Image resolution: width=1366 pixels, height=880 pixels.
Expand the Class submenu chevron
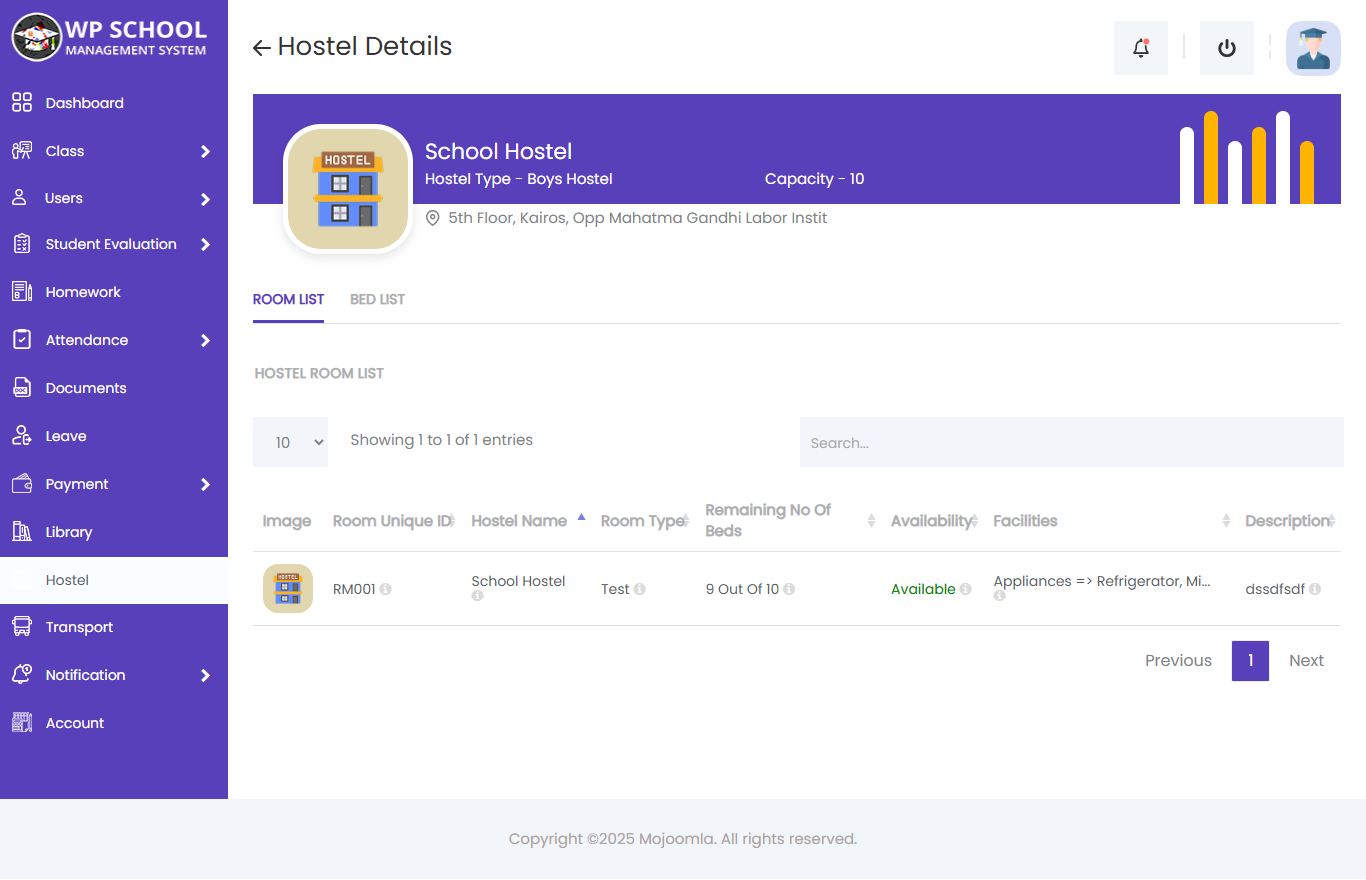[x=205, y=151]
